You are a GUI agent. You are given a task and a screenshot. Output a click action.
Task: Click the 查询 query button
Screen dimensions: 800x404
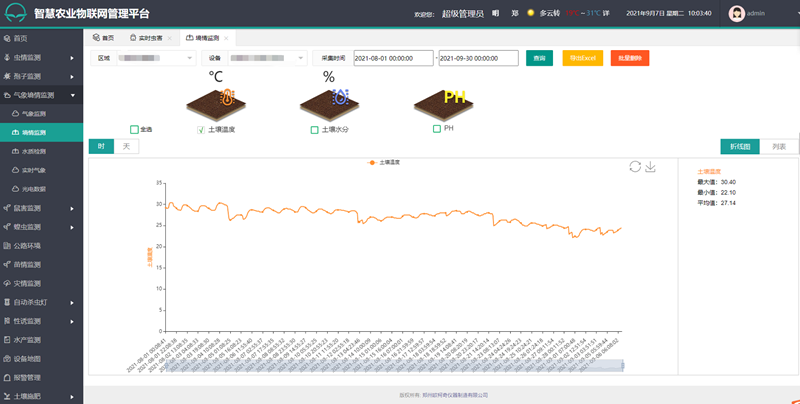tap(539, 58)
